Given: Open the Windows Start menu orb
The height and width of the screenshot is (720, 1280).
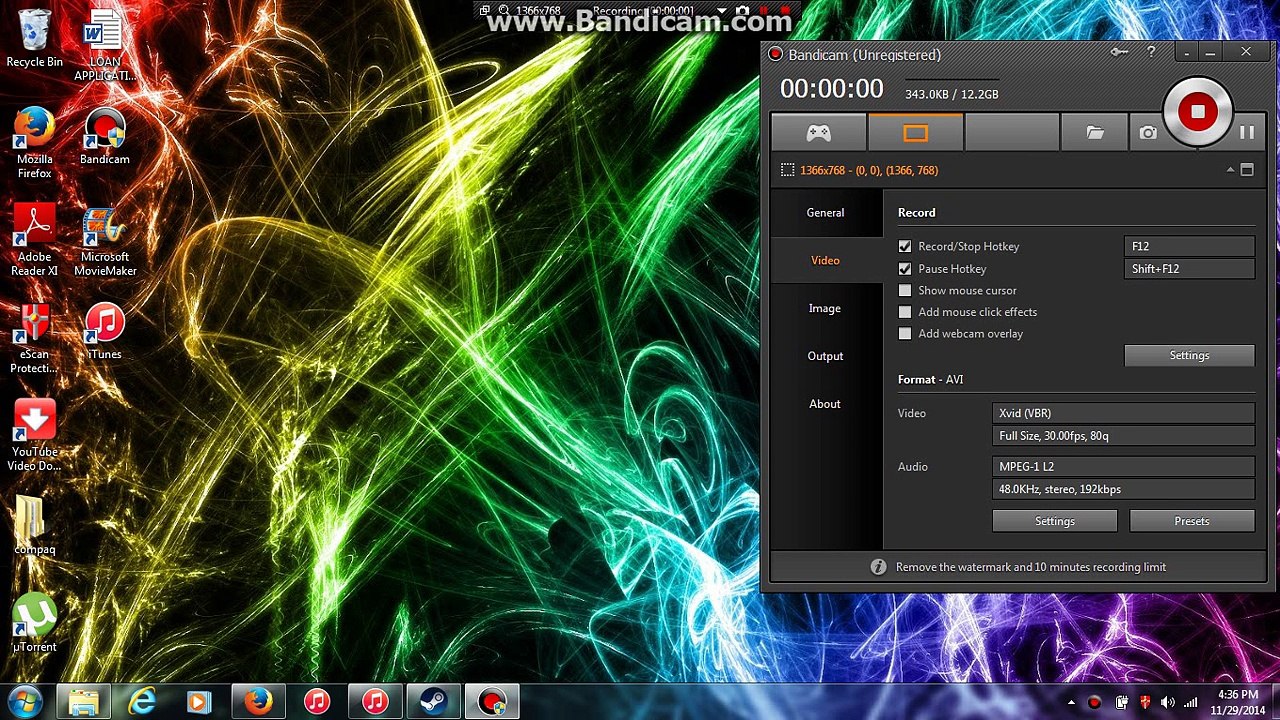Looking at the screenshot, I should click(24, 702).
